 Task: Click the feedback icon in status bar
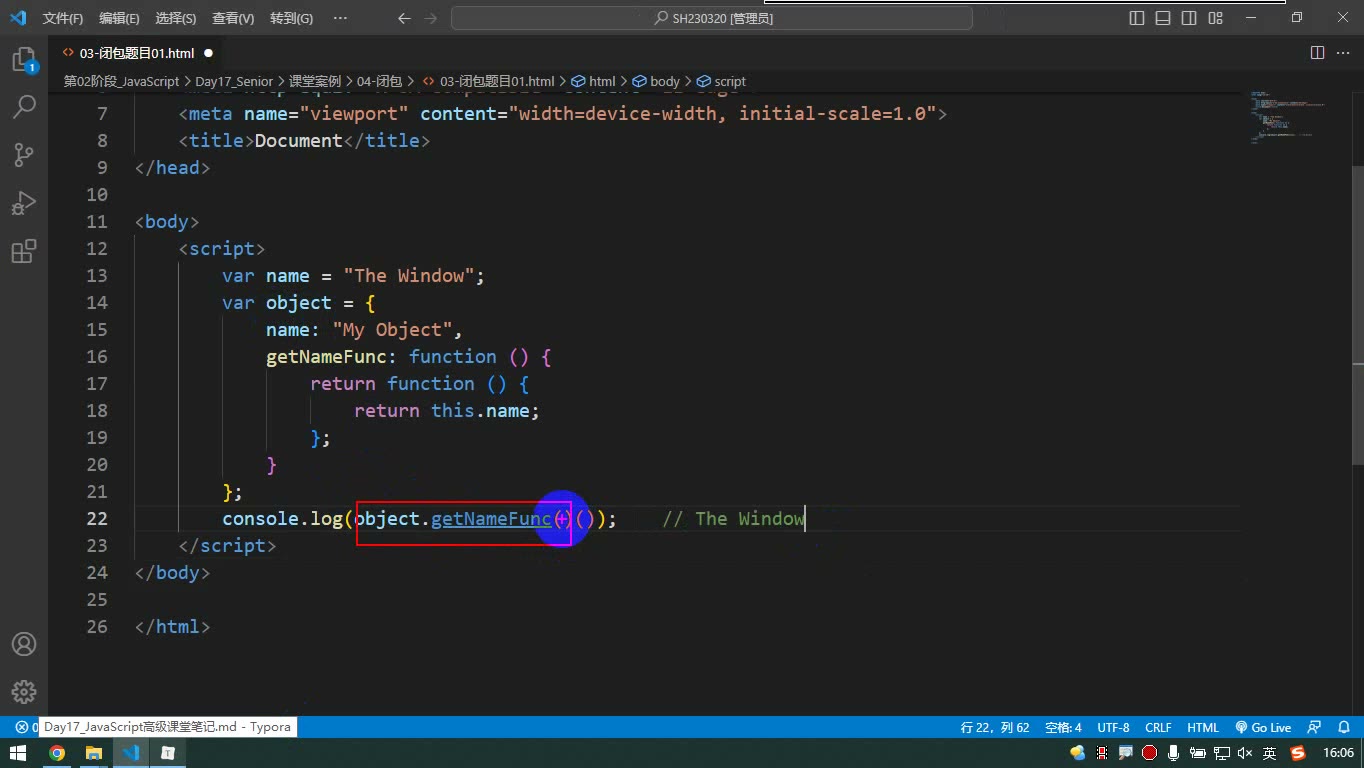[1315, 728]
